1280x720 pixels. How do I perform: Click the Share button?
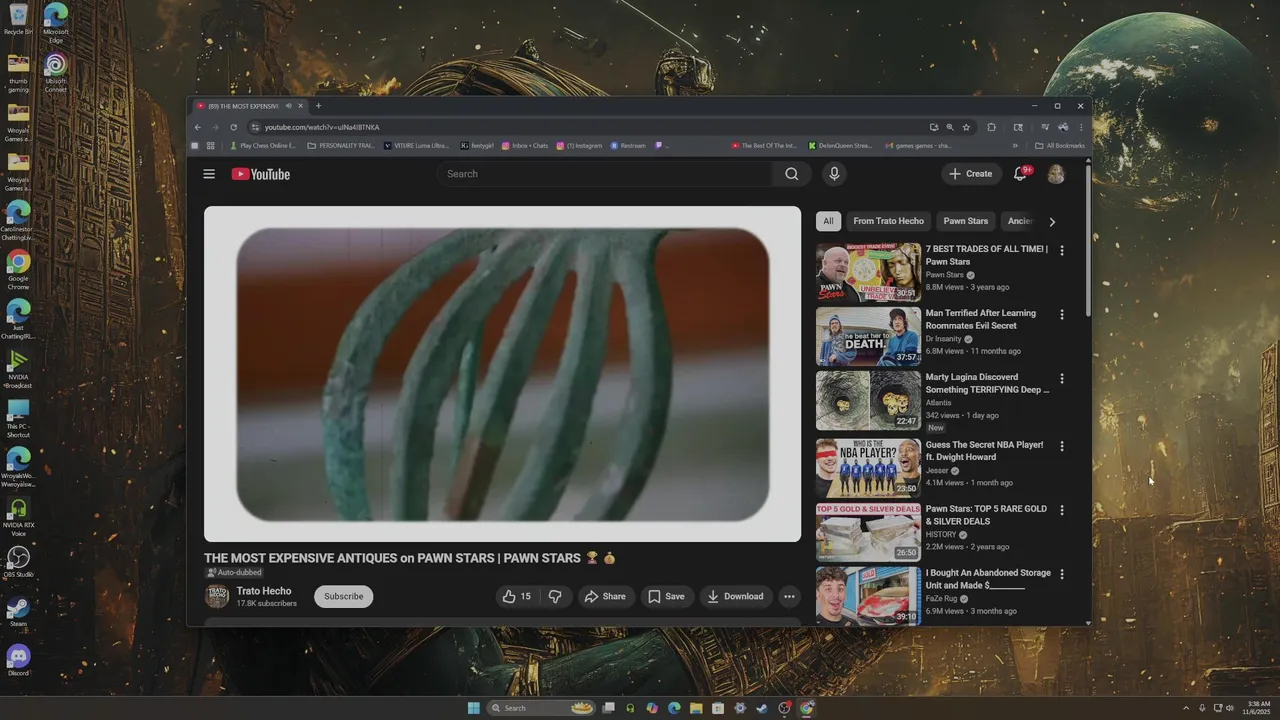[605, 596]
